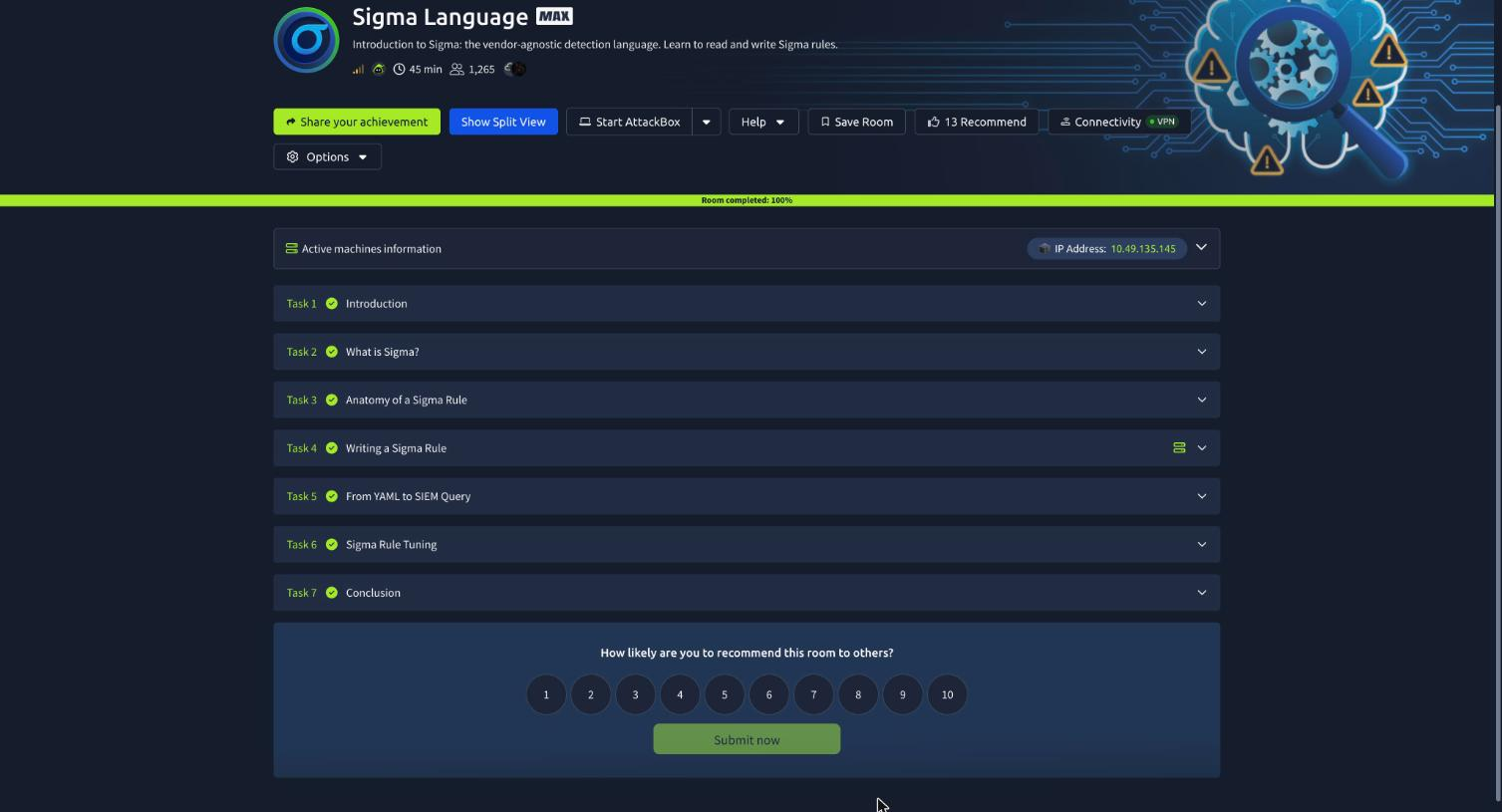Rate recommendation as 1
The image size is (1502, 812).
tap(546, 694)
